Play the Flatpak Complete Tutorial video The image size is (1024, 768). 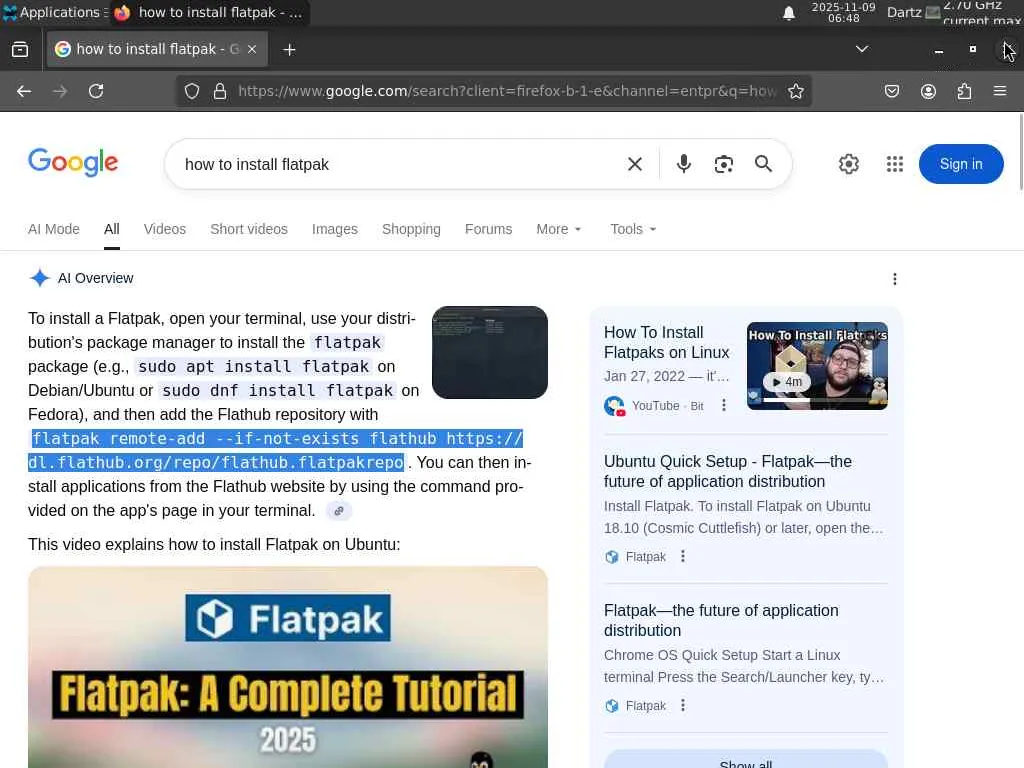(288, 667)
